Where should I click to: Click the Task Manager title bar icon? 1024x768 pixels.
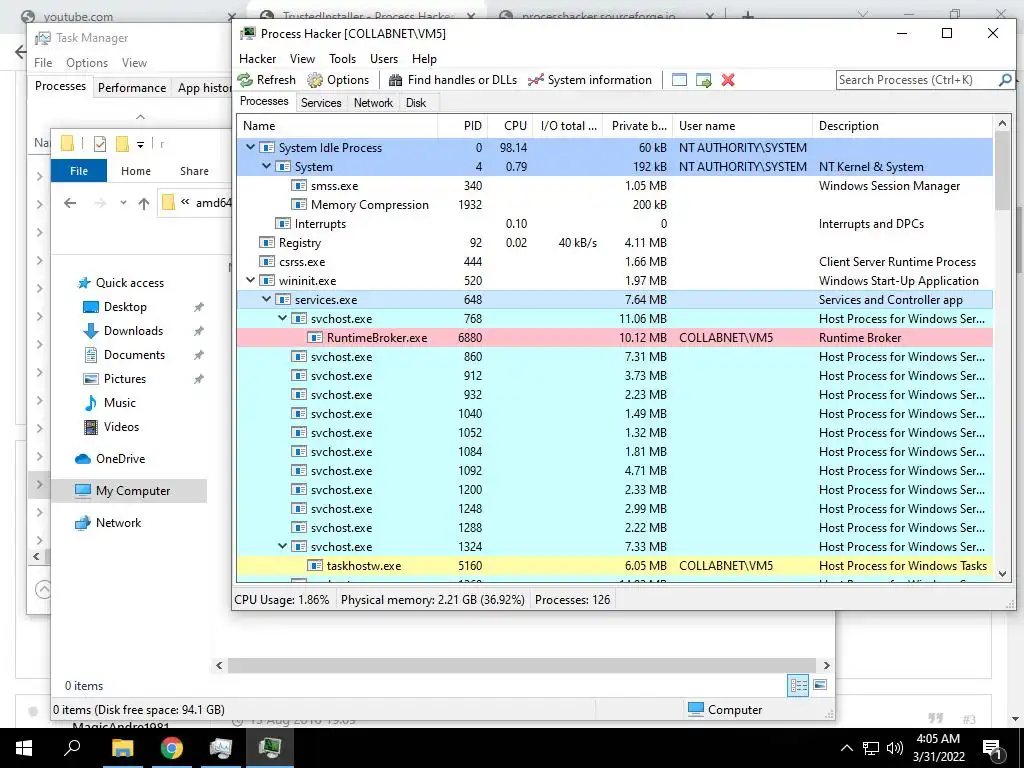click(x=42, y=38)
